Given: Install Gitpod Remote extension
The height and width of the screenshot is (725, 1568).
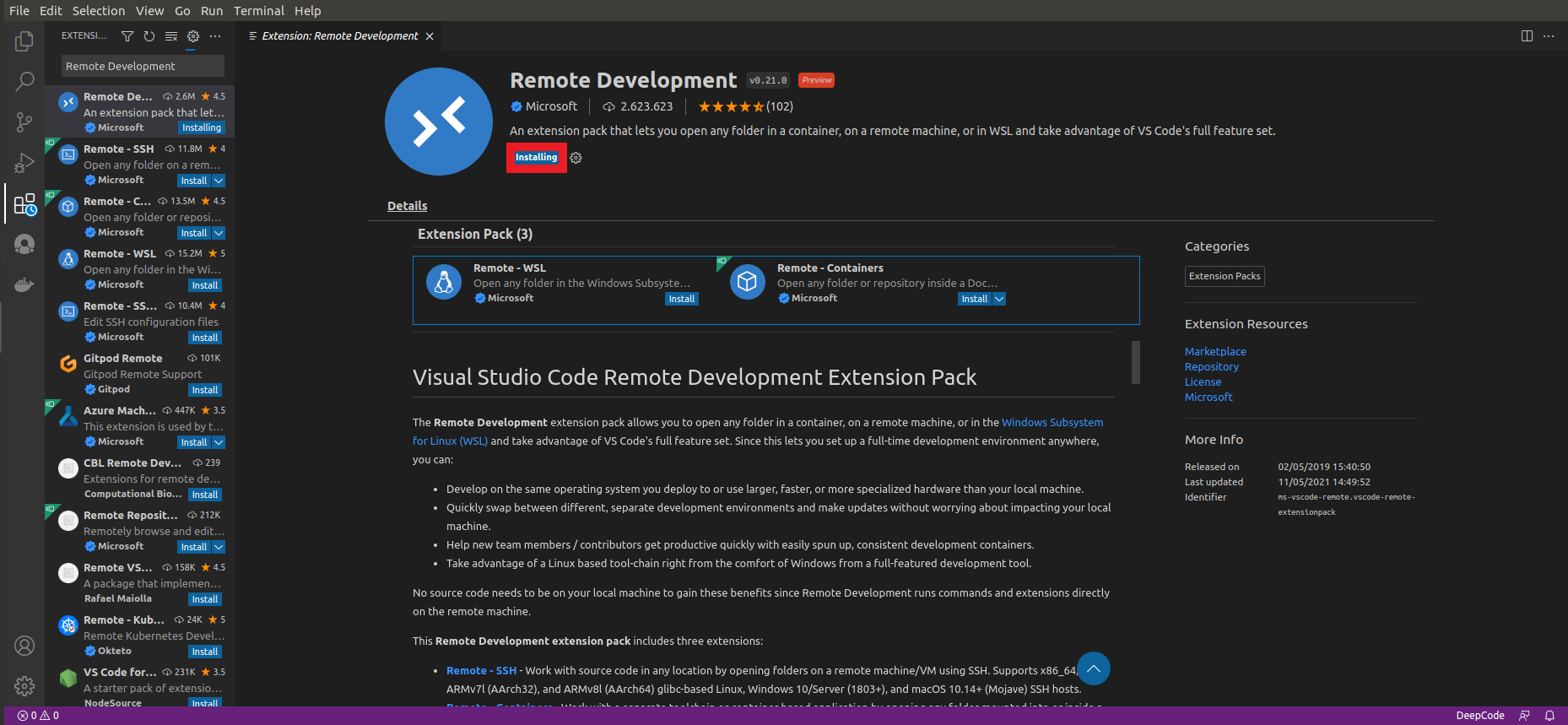Looking at the screenshot, I should [205, 390].
